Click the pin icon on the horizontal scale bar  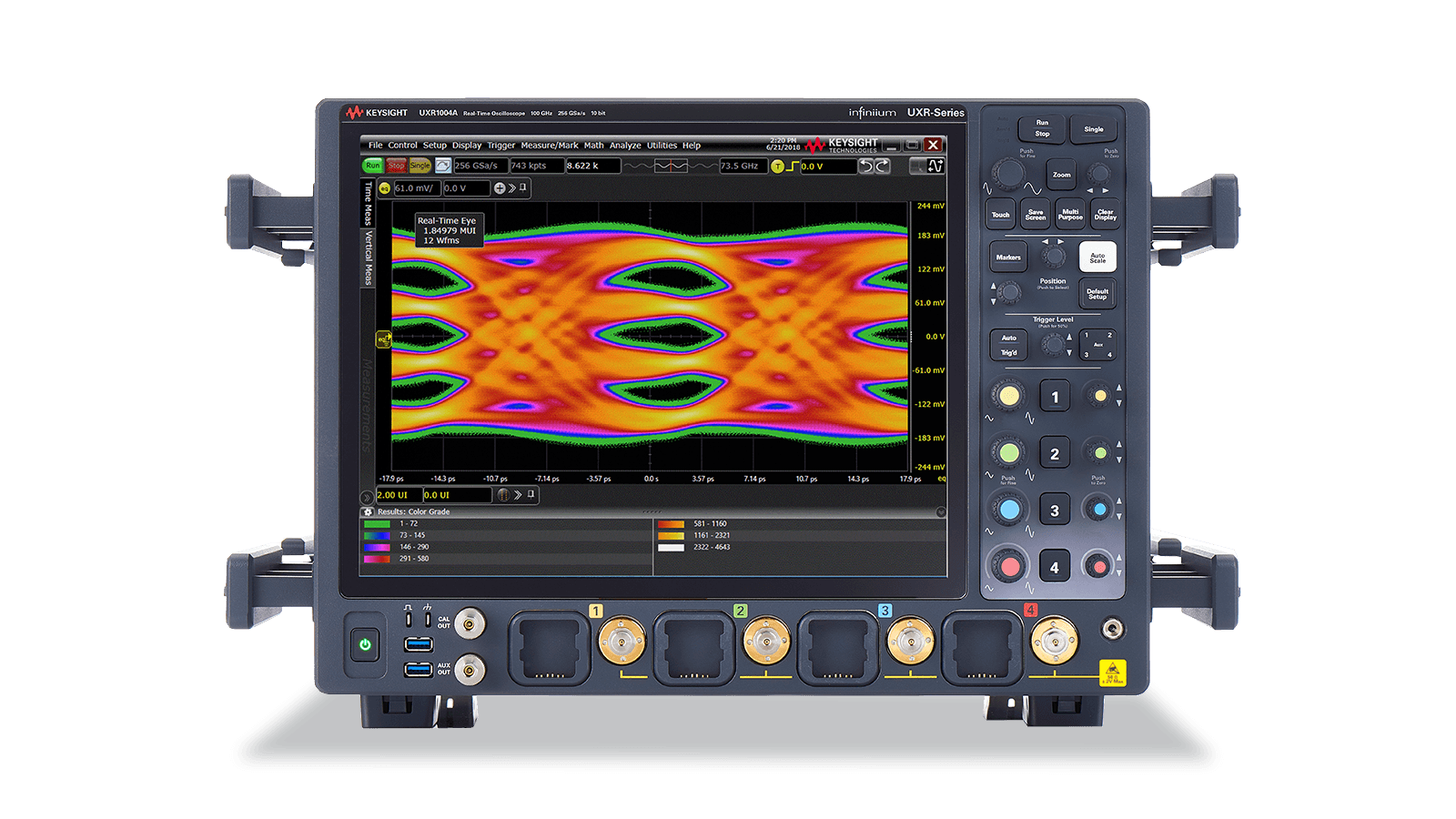(x=531, y=495)
